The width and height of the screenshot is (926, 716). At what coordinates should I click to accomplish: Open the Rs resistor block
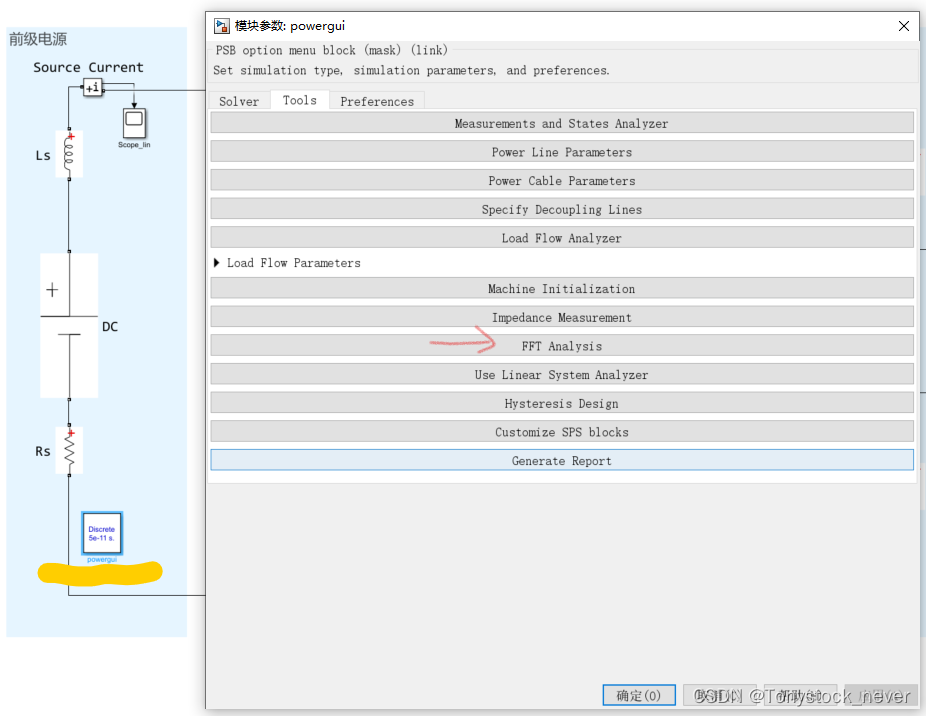point(69,450)
